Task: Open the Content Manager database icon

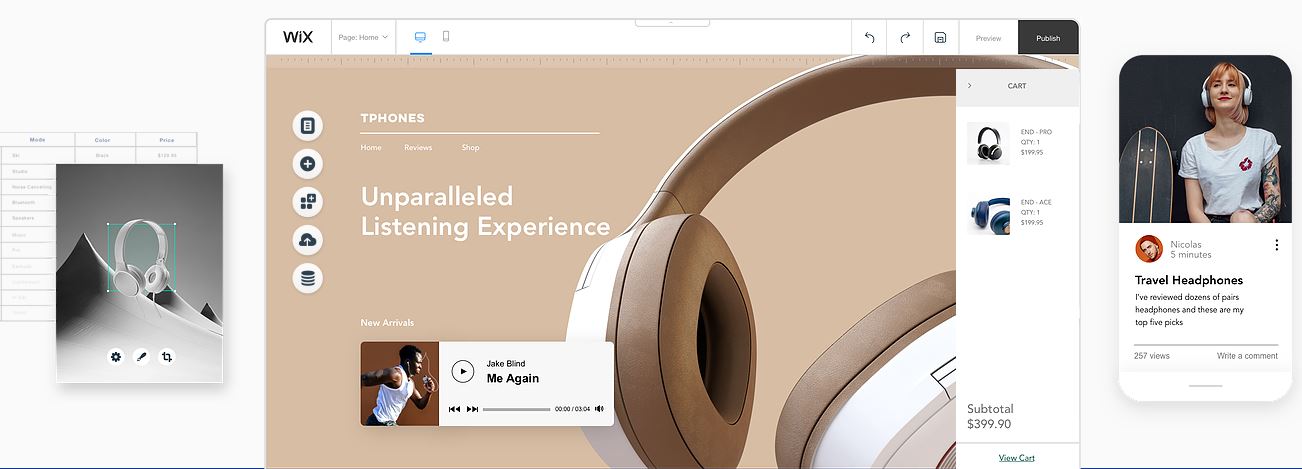Action: [307, 278]
